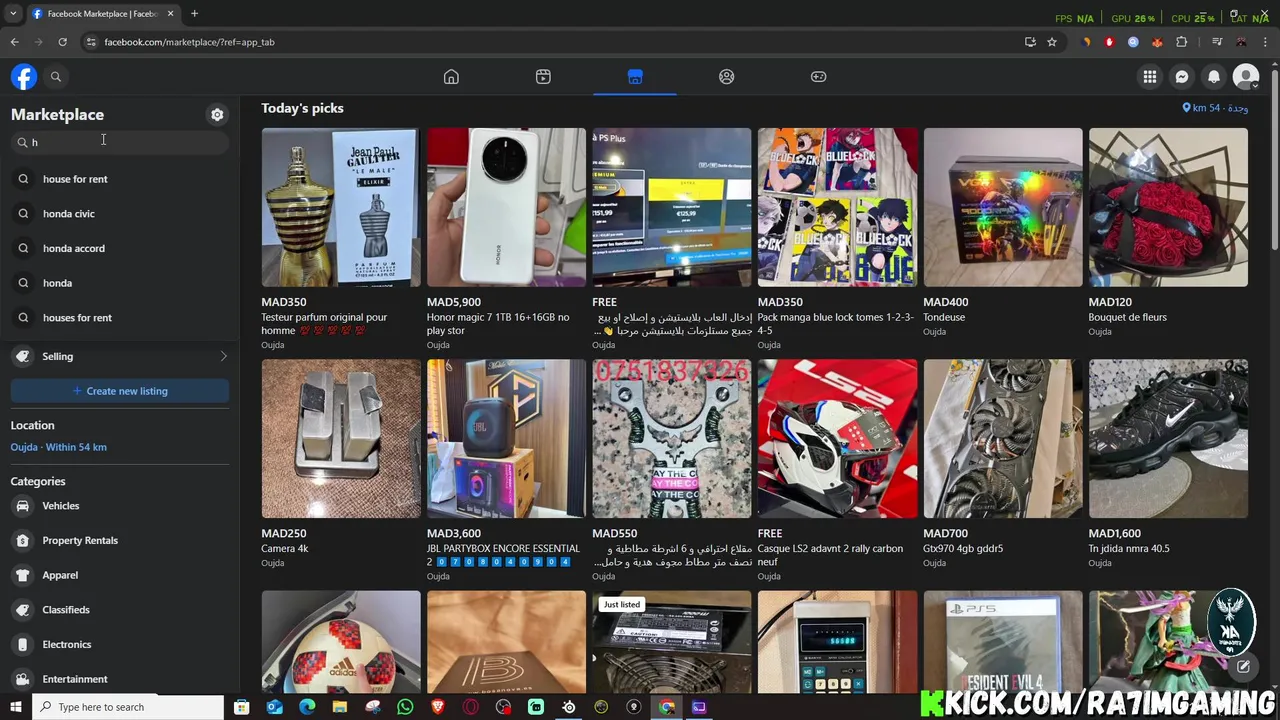Open Gtx970 4gb gddr5 listing thumbnail
The height and width of the screenshot is (720, 1280).
pyautogui.click(x=1003, y=439)
